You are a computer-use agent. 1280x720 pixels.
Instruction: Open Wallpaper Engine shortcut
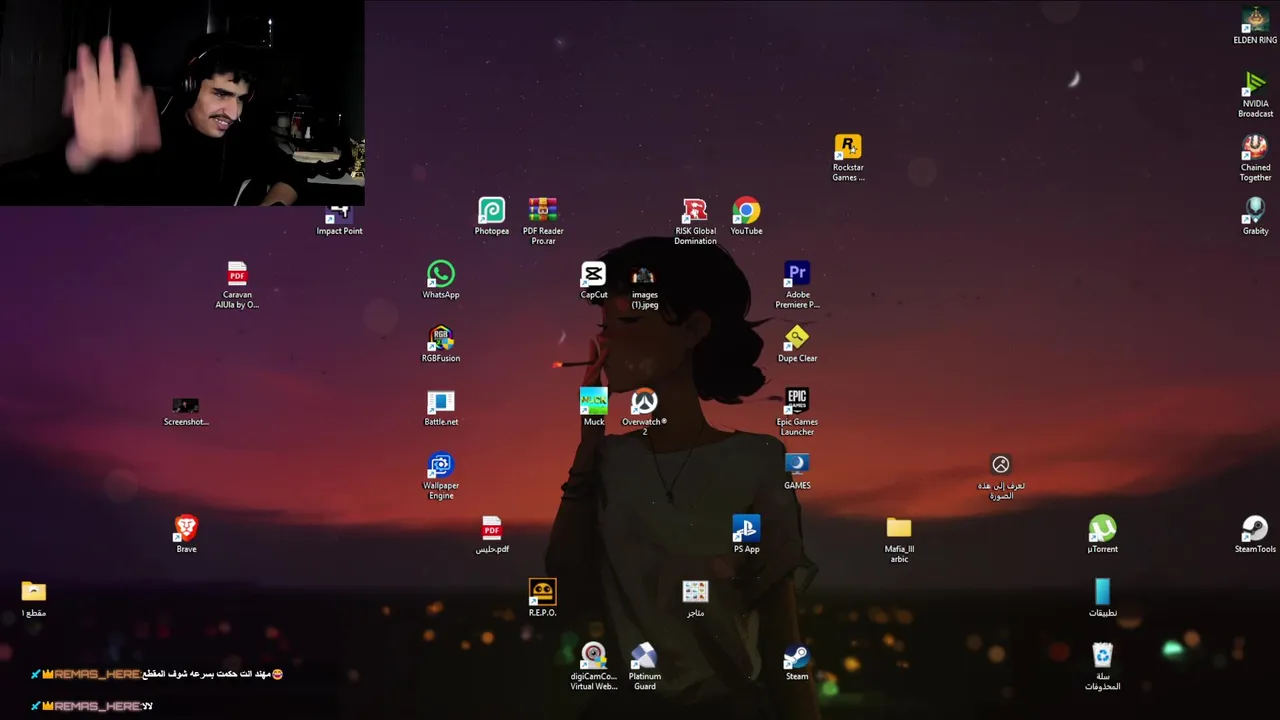tap(441, 475)
